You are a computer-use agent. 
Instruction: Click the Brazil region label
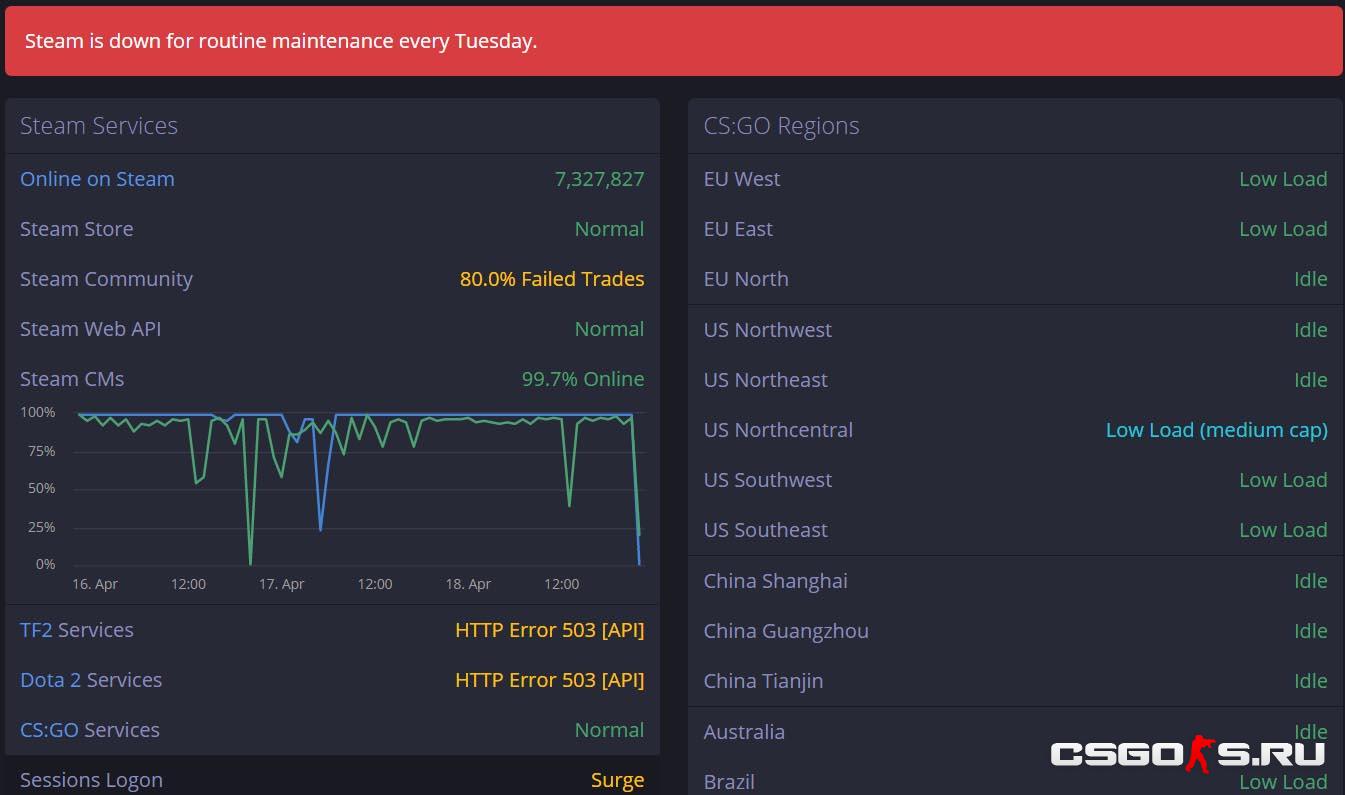point(729,782)
